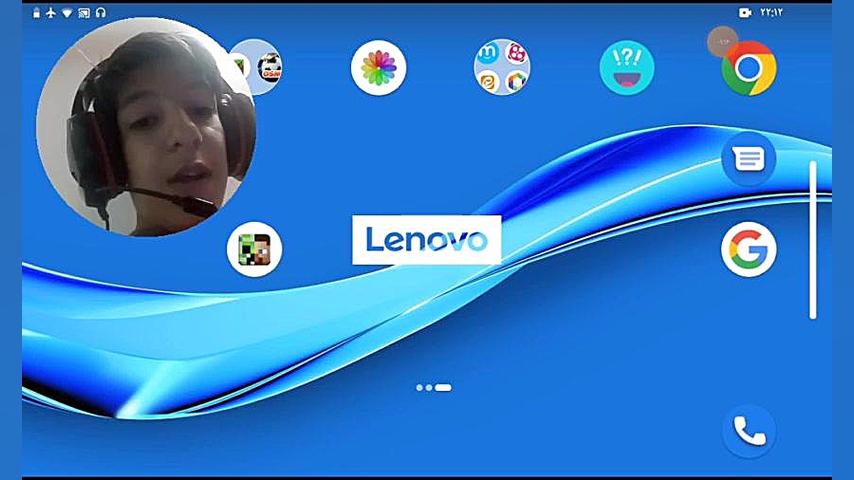The image size is (854, 480).
Task: Tap the battery status icon
Action: point(36,13)
